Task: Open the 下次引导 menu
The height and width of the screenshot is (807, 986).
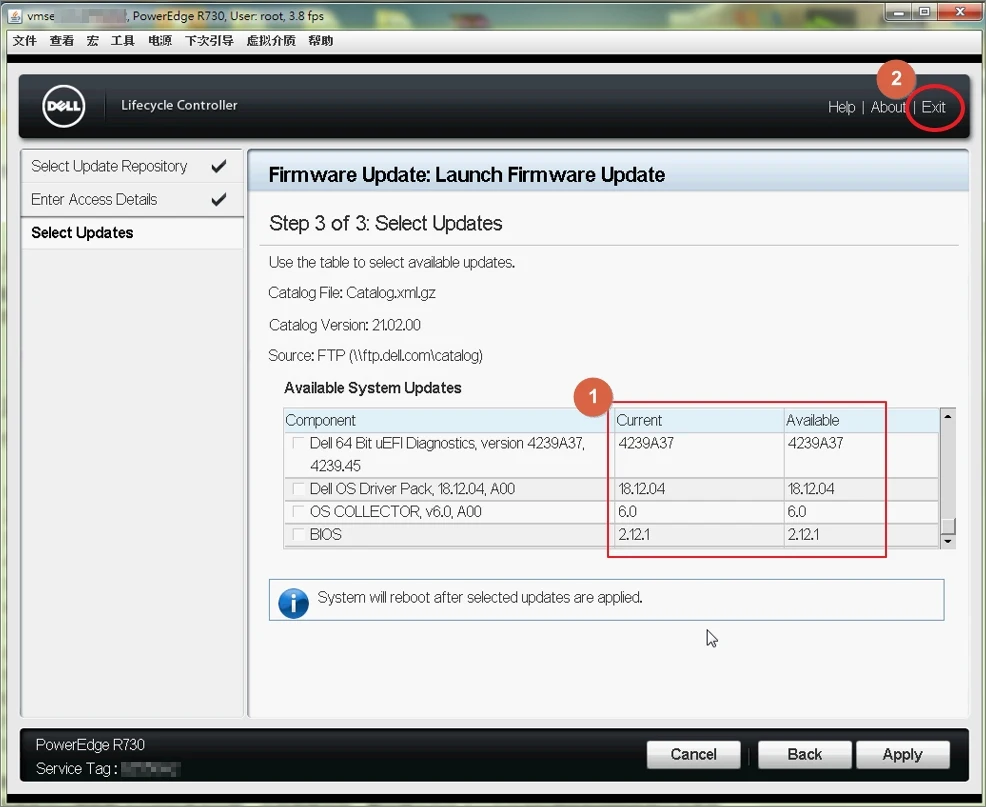Action: (209, 41)
